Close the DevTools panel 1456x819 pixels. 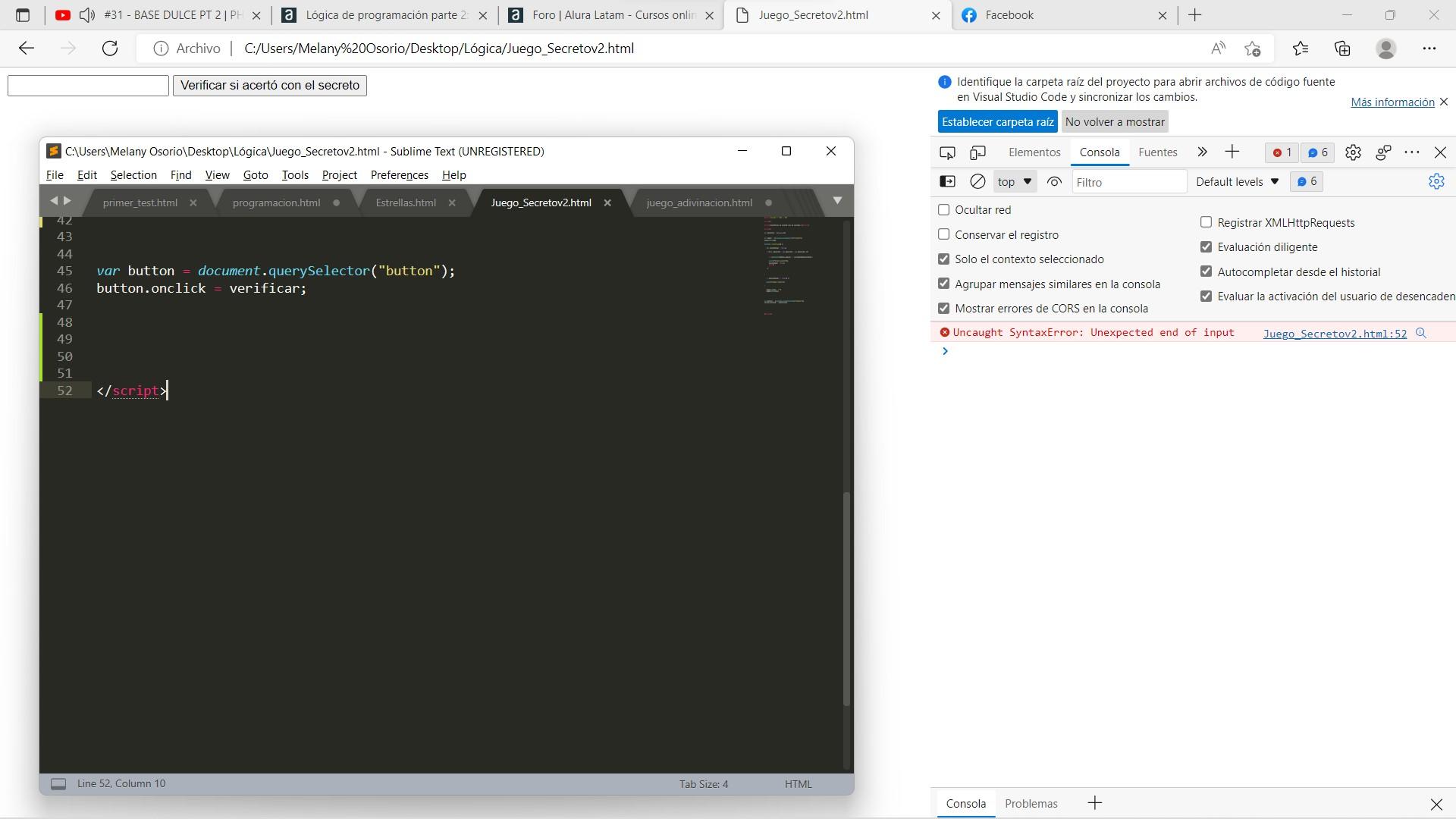point(1440,152)
